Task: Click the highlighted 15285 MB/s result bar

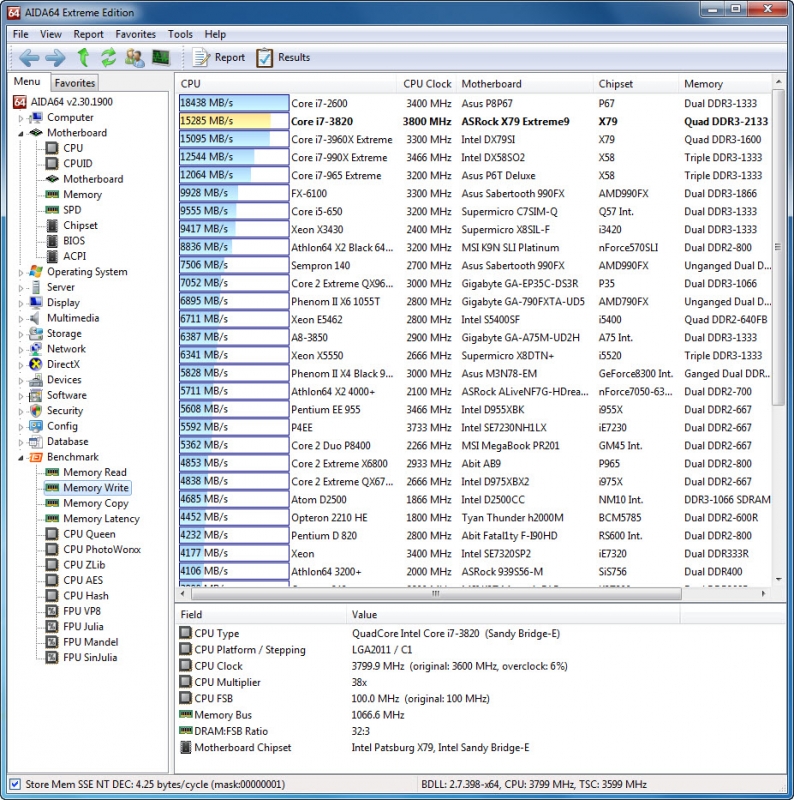Action: pos(234,121)
